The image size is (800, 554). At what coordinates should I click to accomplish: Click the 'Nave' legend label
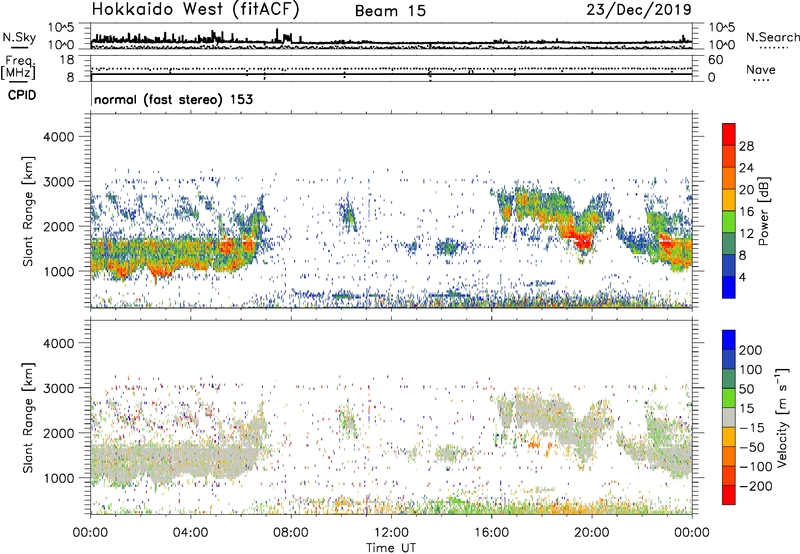761,69
